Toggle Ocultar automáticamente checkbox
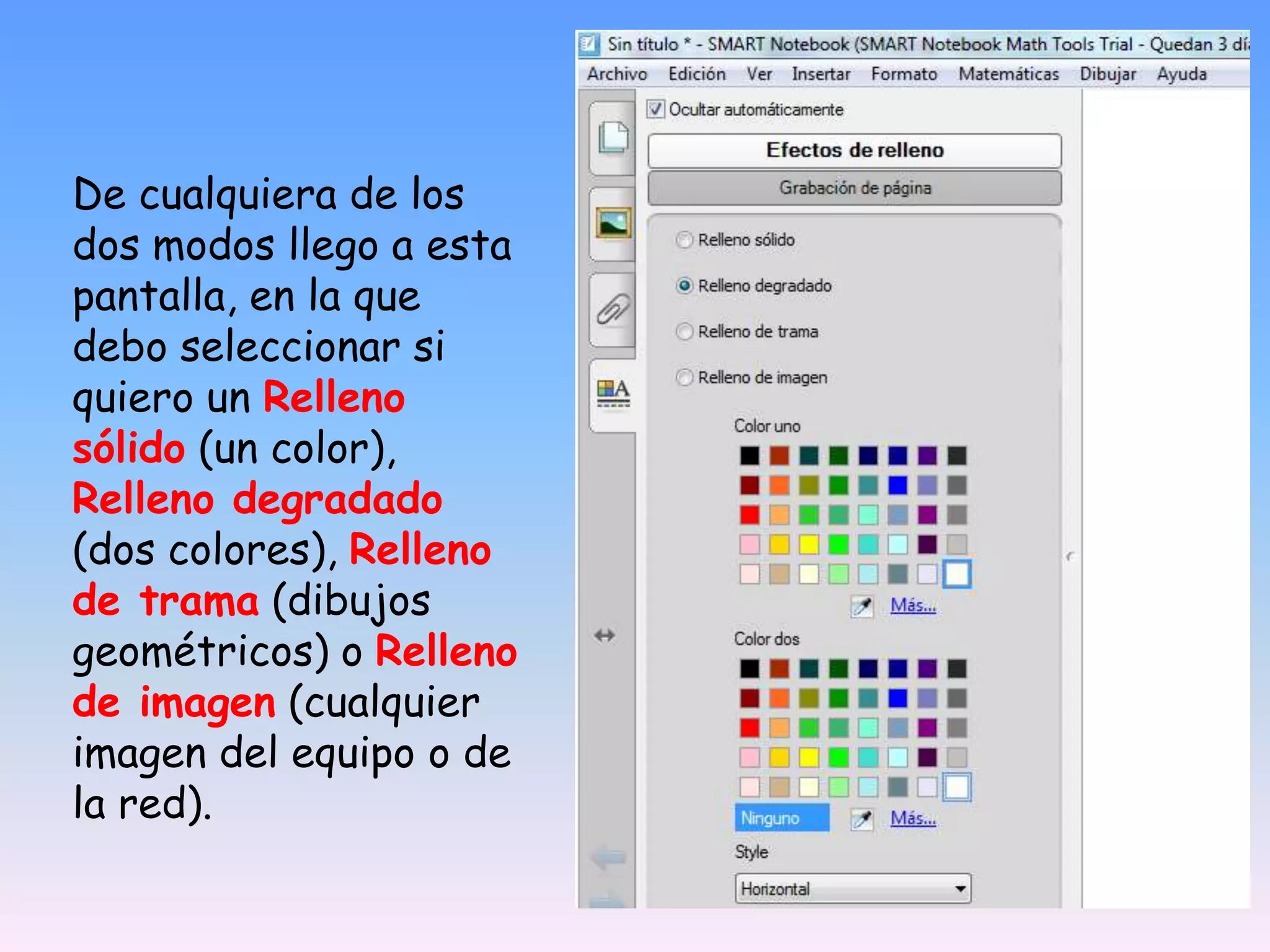 point(655,109)
